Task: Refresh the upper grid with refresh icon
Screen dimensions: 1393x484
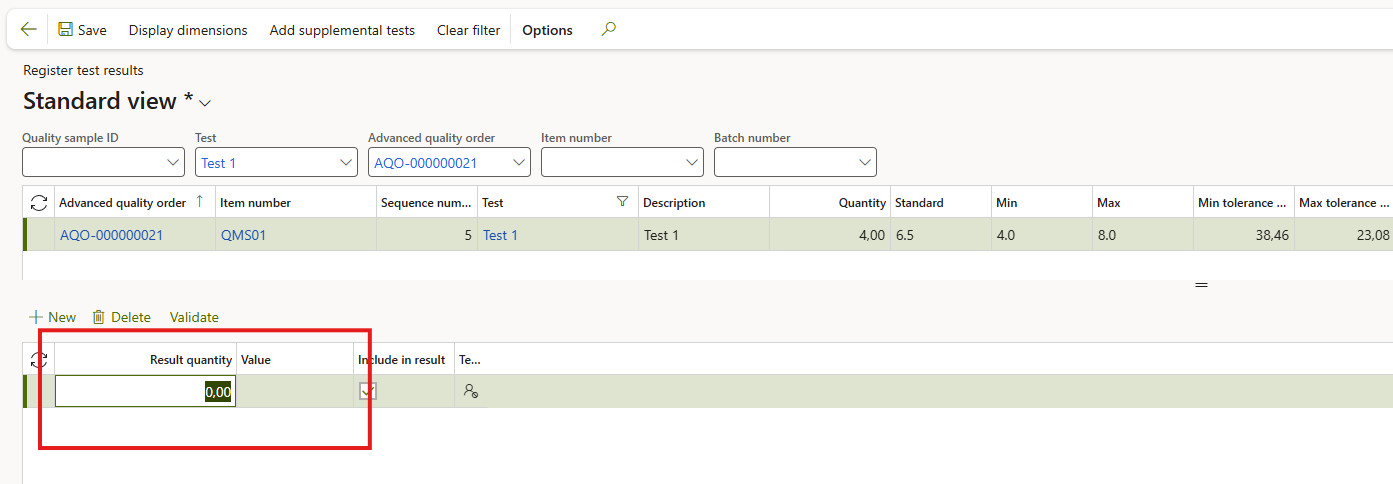Action: [x=39, y=203]
